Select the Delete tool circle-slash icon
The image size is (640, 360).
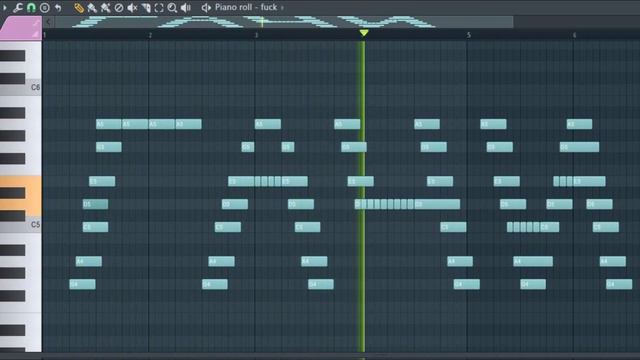[x=119, y=7]
